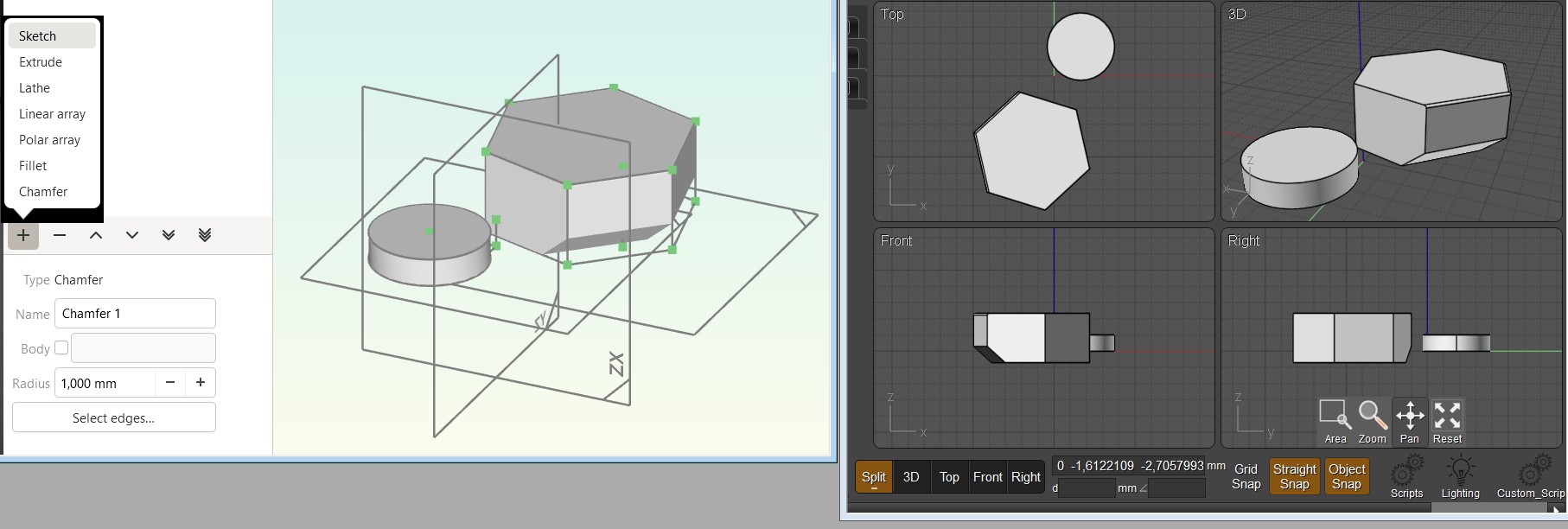Click the Name field containing Chamfer 1

(x=135, y=313)
